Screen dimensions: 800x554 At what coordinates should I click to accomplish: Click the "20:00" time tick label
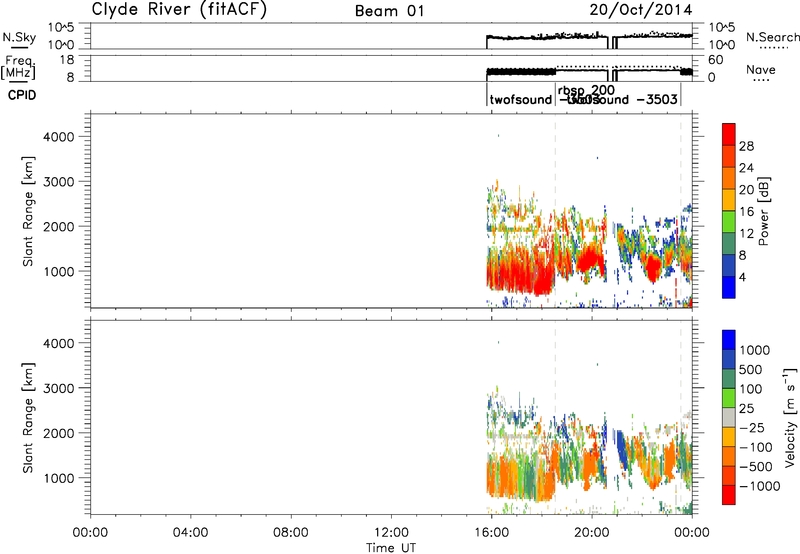(592, 533)
